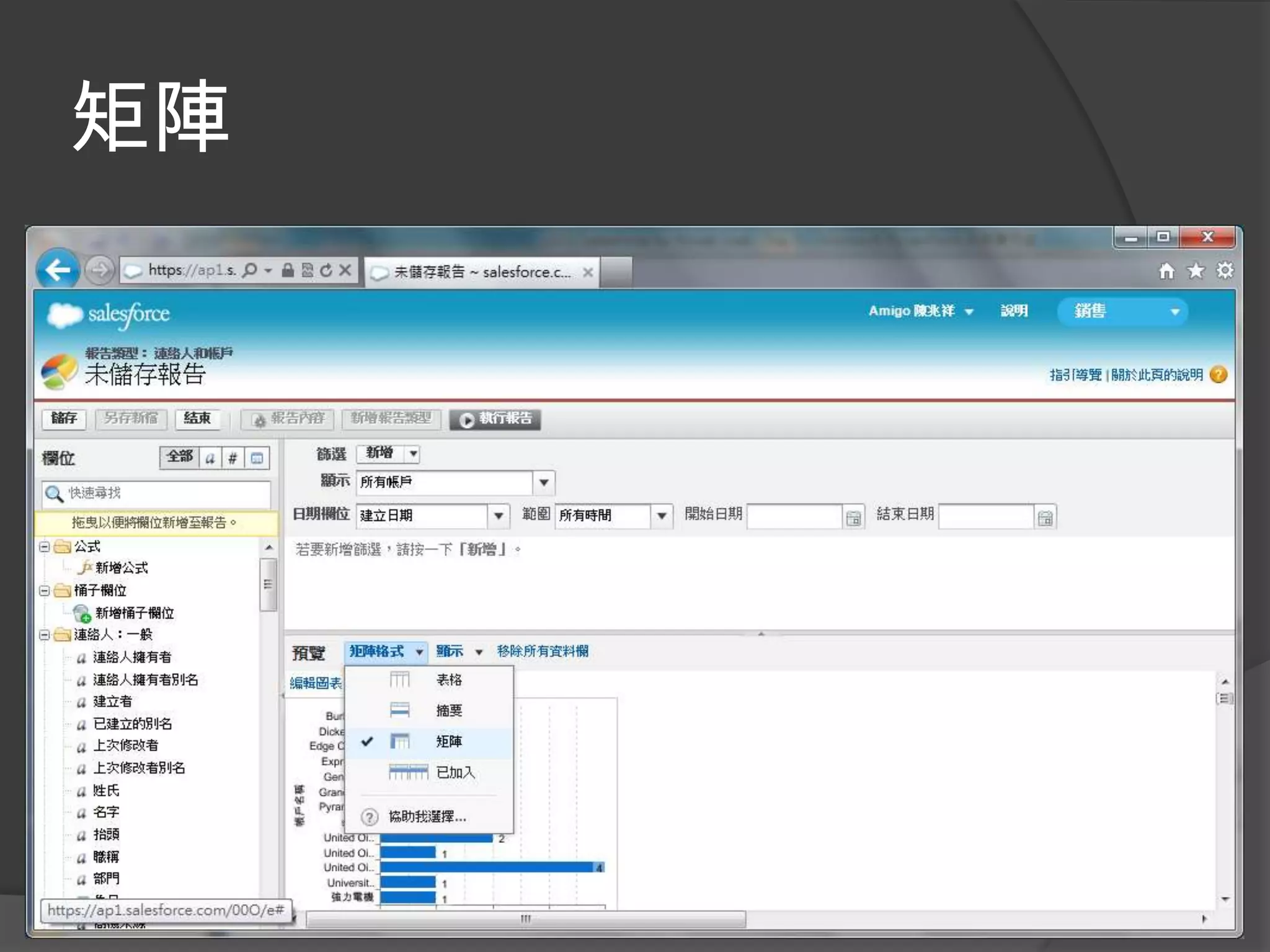1270x952 pixels.
Task: Filter fields by text type toggle
Action: tap(210, 459)
